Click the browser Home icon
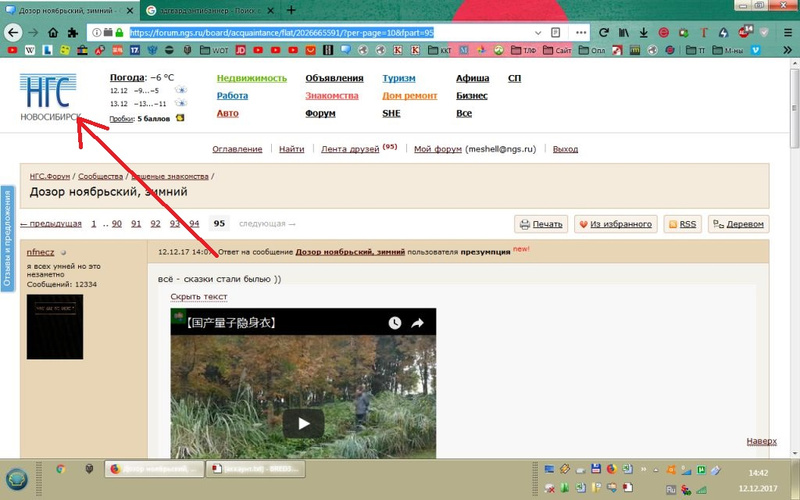The image size is (800, 500). (53, 32)
